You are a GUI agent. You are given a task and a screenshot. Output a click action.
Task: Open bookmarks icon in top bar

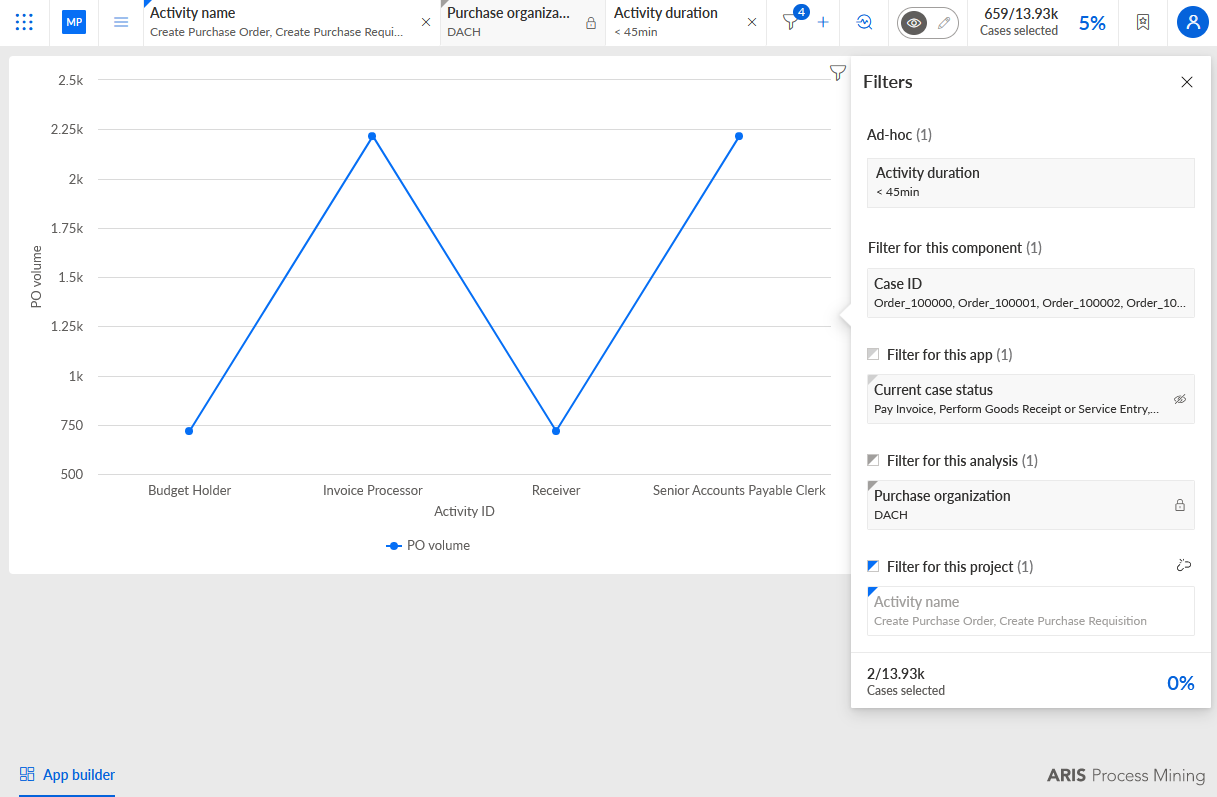click(x=1143, y=22)
